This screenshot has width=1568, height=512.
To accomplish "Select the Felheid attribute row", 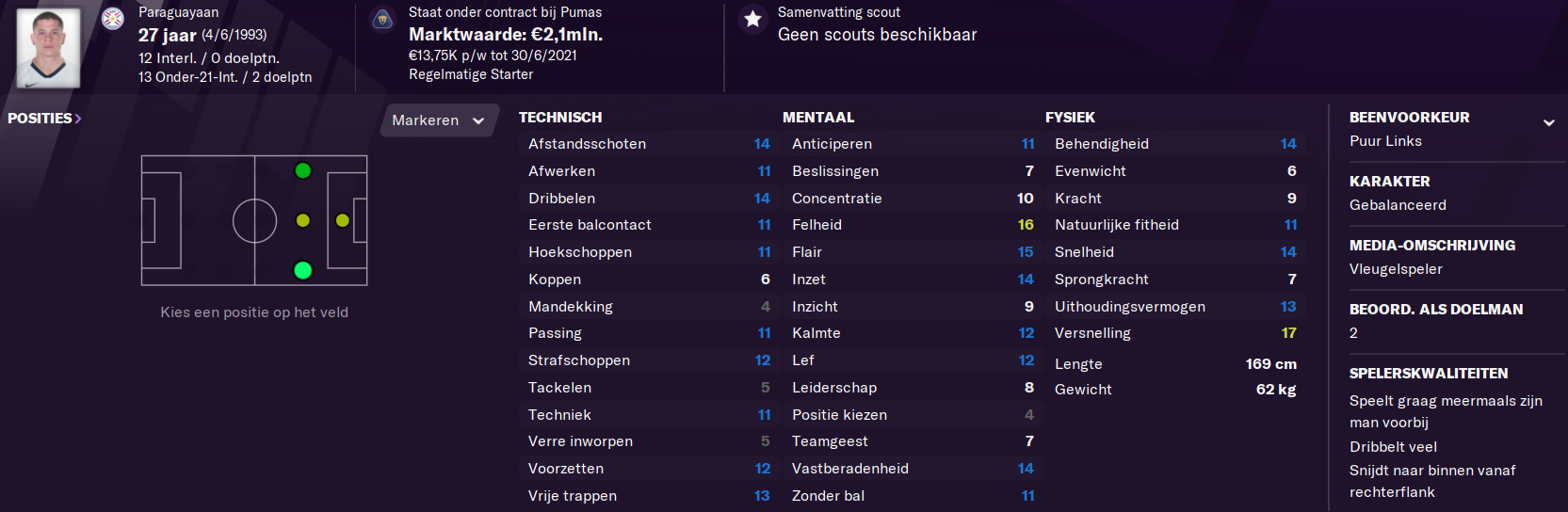I will (x=912, y=225).
